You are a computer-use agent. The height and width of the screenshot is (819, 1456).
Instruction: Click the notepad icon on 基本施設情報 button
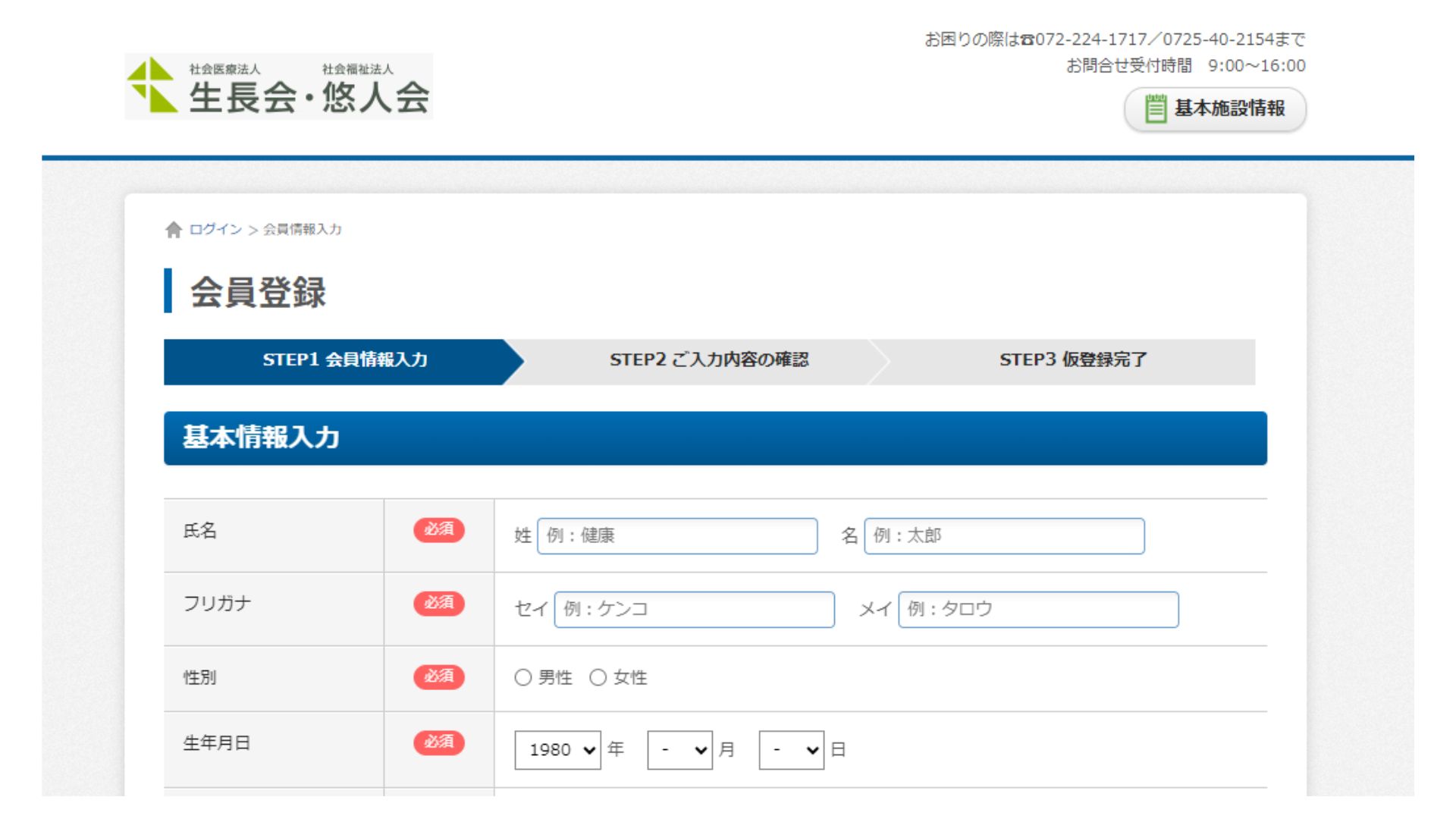tap(1155, 108)
